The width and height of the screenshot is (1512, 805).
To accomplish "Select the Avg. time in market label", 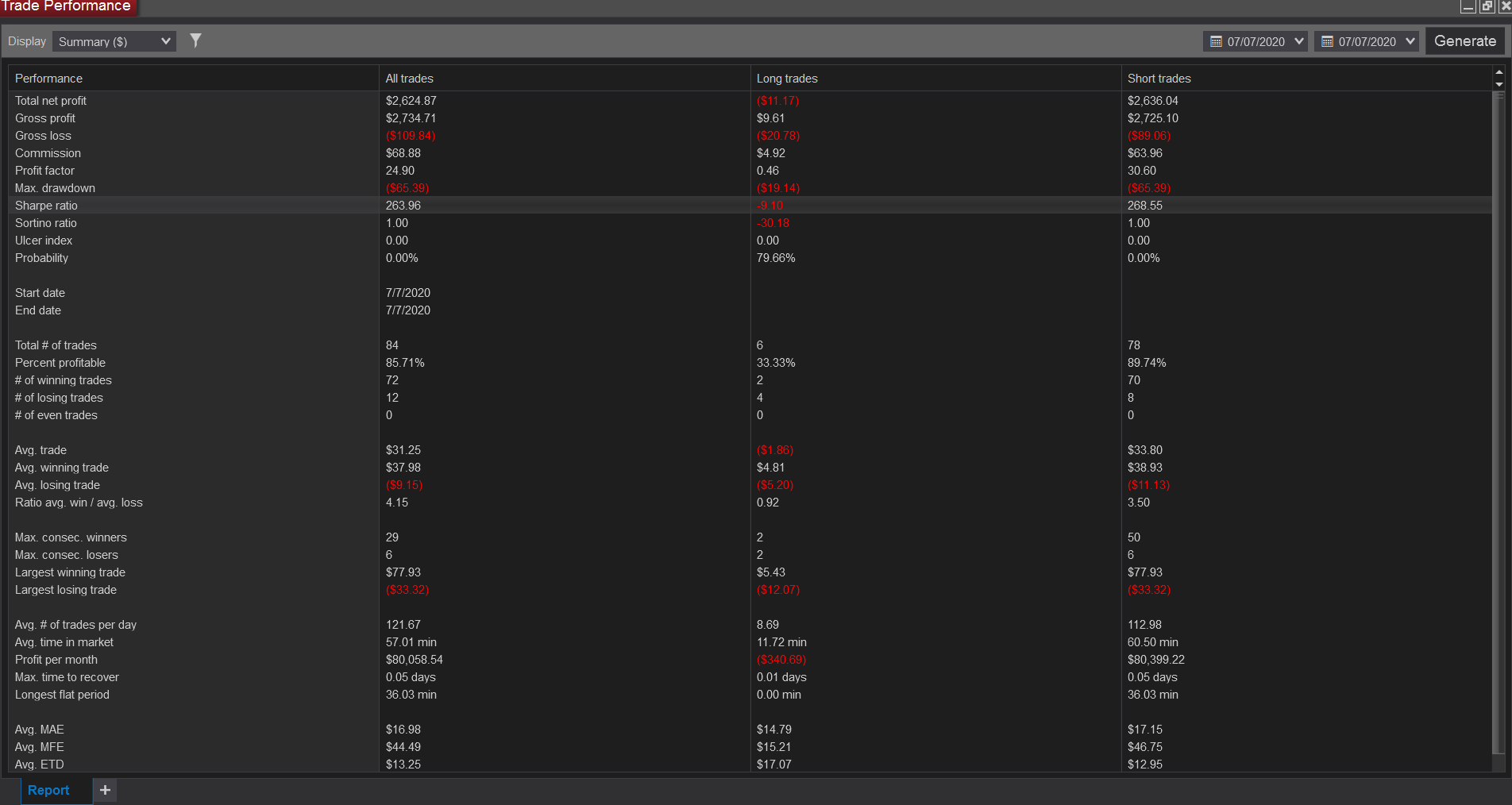I will pyautogui.click(x=64, y=642).
